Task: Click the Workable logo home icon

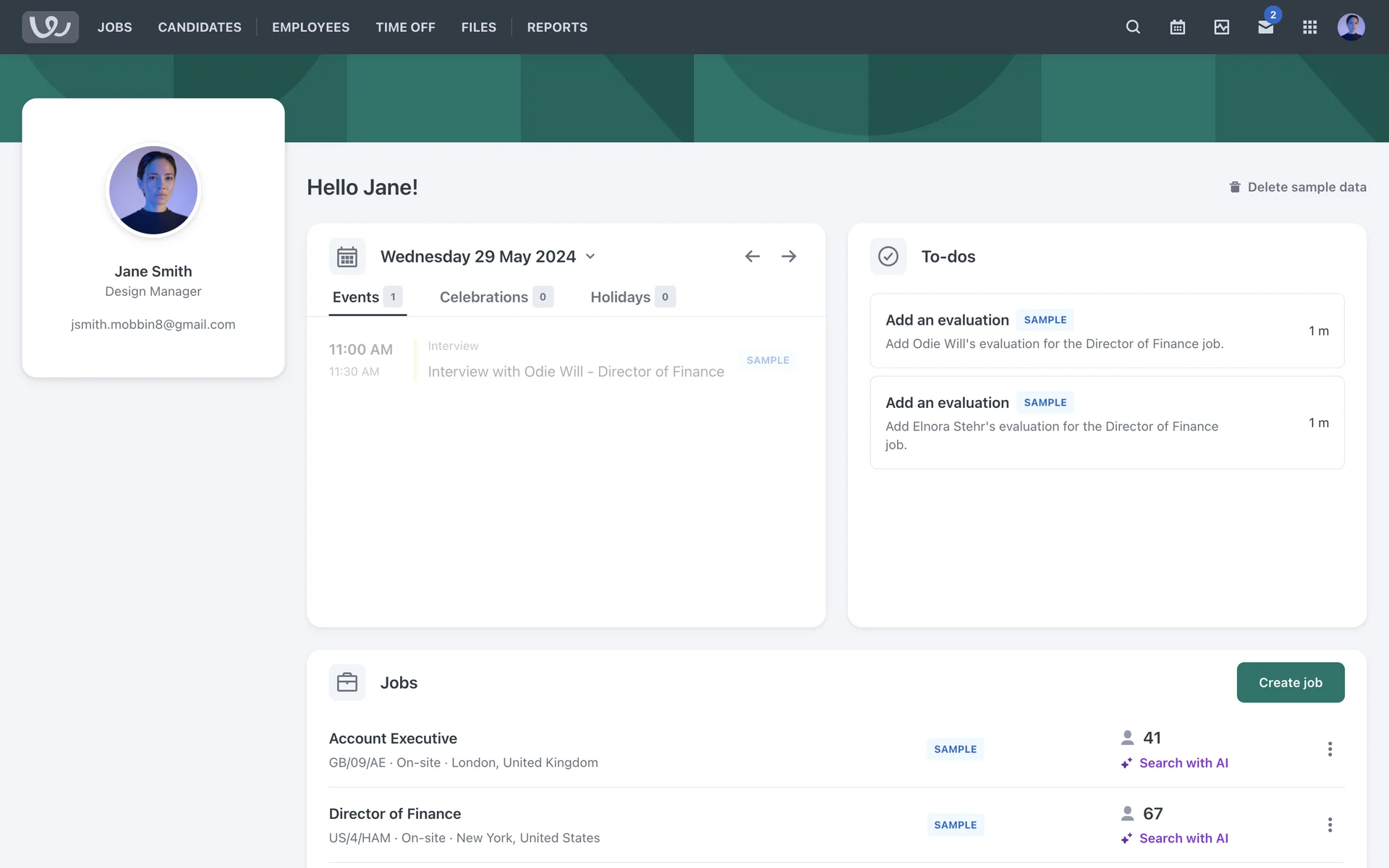Action: [50, 27]
